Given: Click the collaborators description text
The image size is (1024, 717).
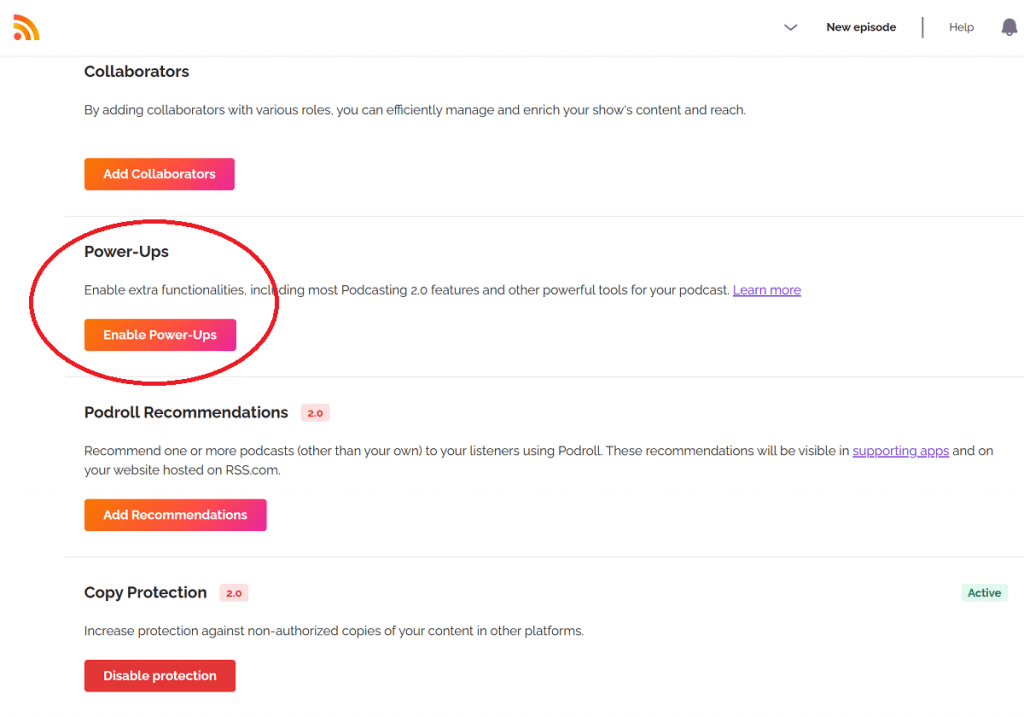Looking at the screenshot, I should tap(414, 110).
